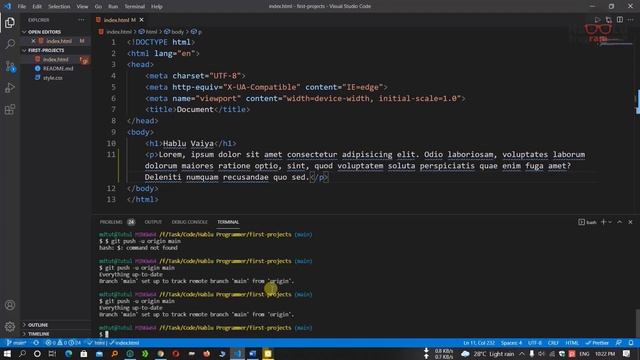Open Microsoft Edge from the taskbar
640x360 pixels.
[69, 353]
